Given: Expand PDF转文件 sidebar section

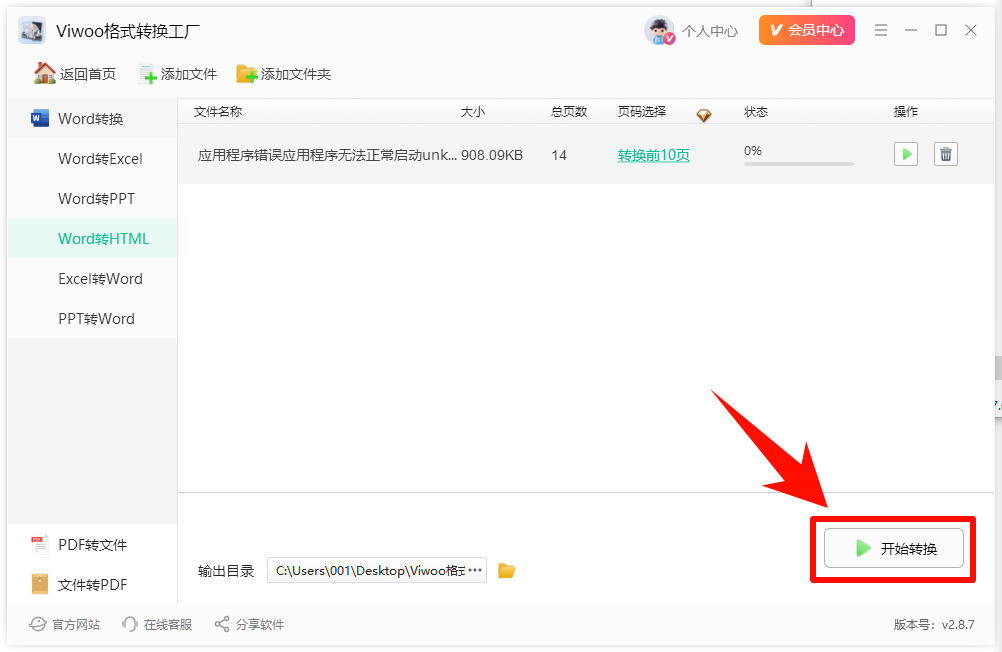Looking at the screenshot, I should click(92, 545).
